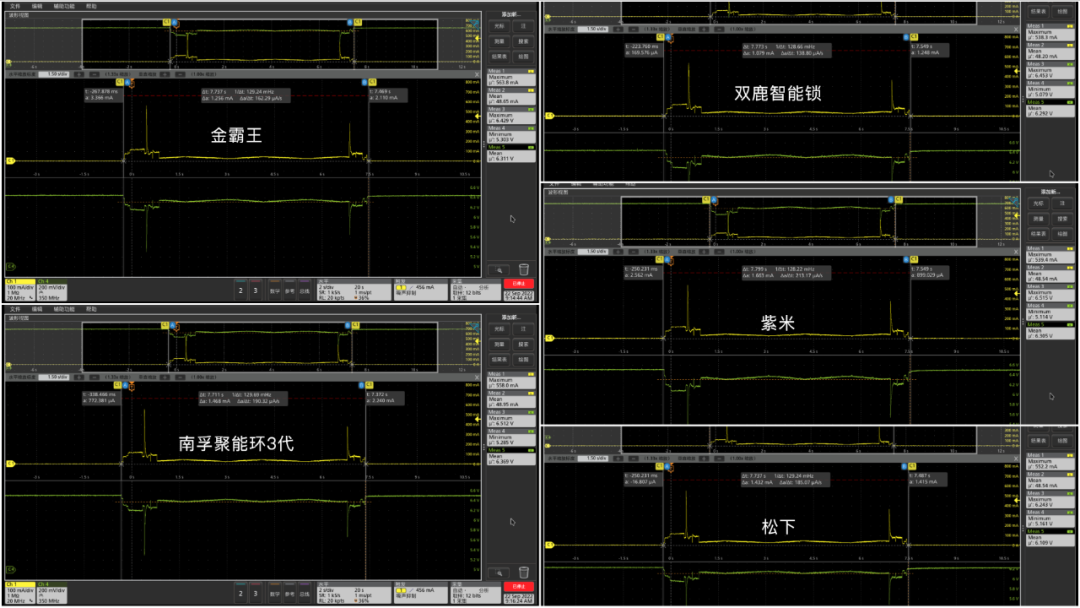Image resolution: width=1080 pixels, height=608 pixels.
Task: Open horizontal settings badge in 南孚聚能环3代 window
Action: [353, 593]
